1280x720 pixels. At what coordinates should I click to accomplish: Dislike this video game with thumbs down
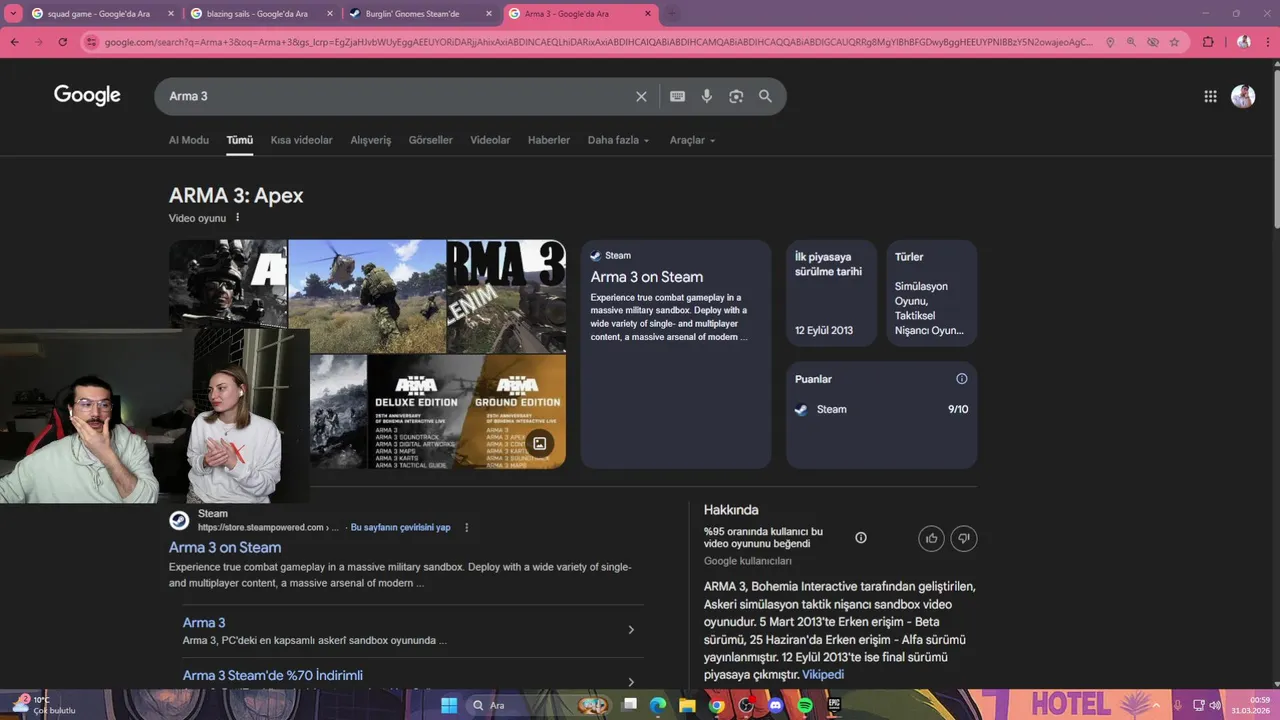pos(963,538)
